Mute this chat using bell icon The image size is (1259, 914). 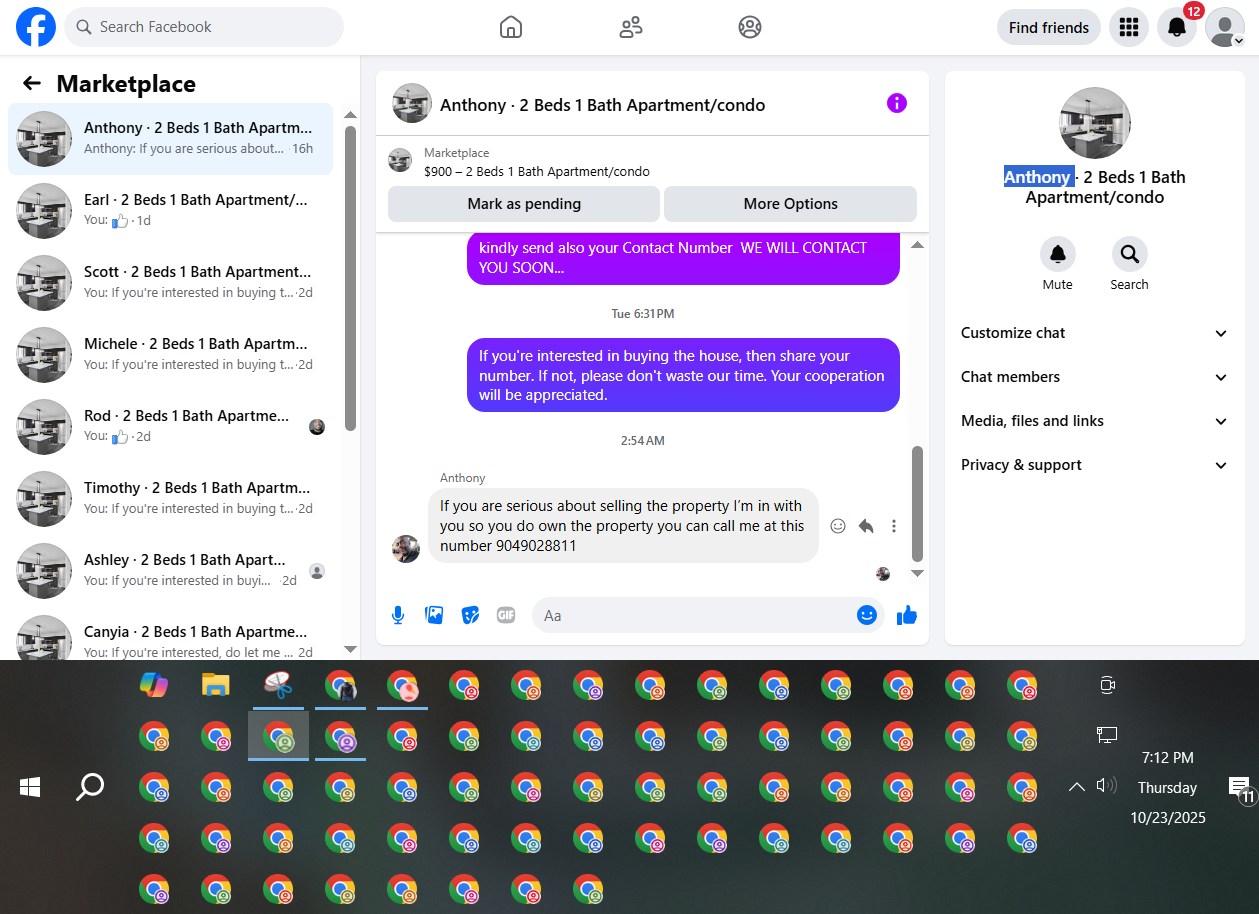click(1058, 255)
